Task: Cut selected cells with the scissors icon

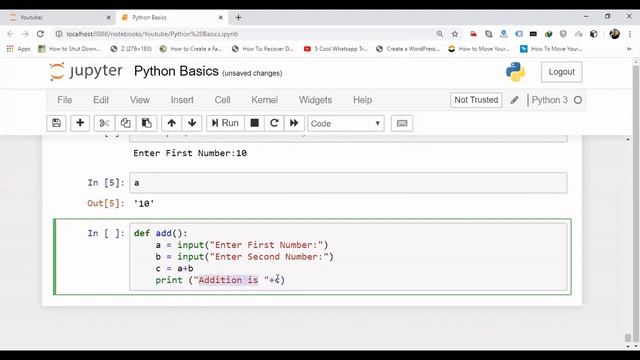Action: [x=104, y=123]
